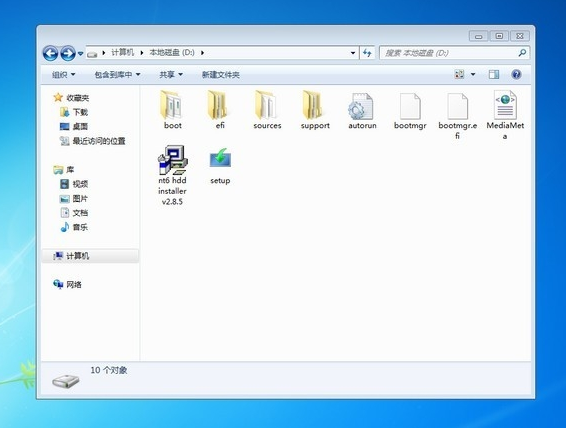Click the search magnifier icon

tap(522, 53)
